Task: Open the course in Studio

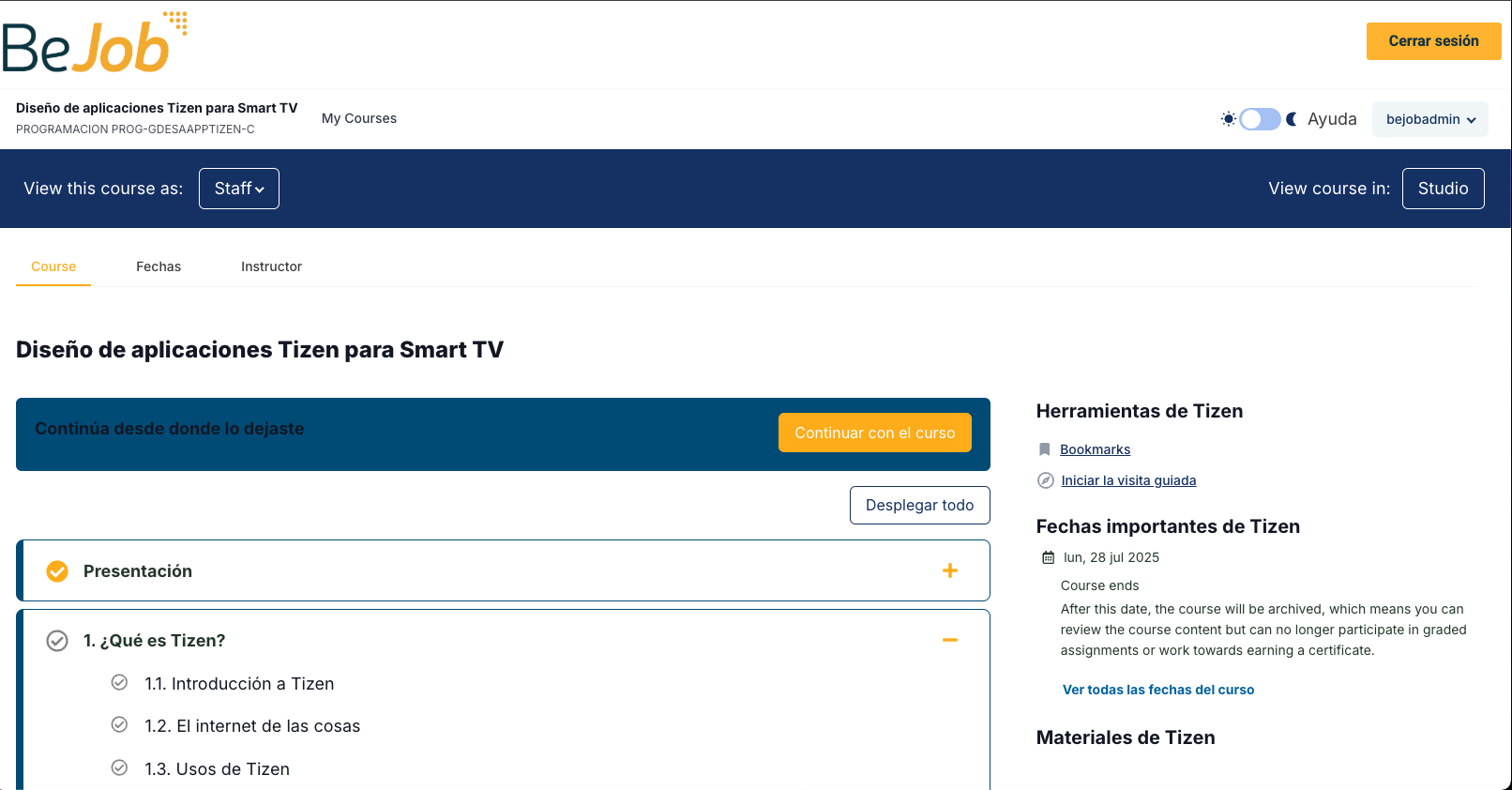Action: click(x=1444, y=189)
